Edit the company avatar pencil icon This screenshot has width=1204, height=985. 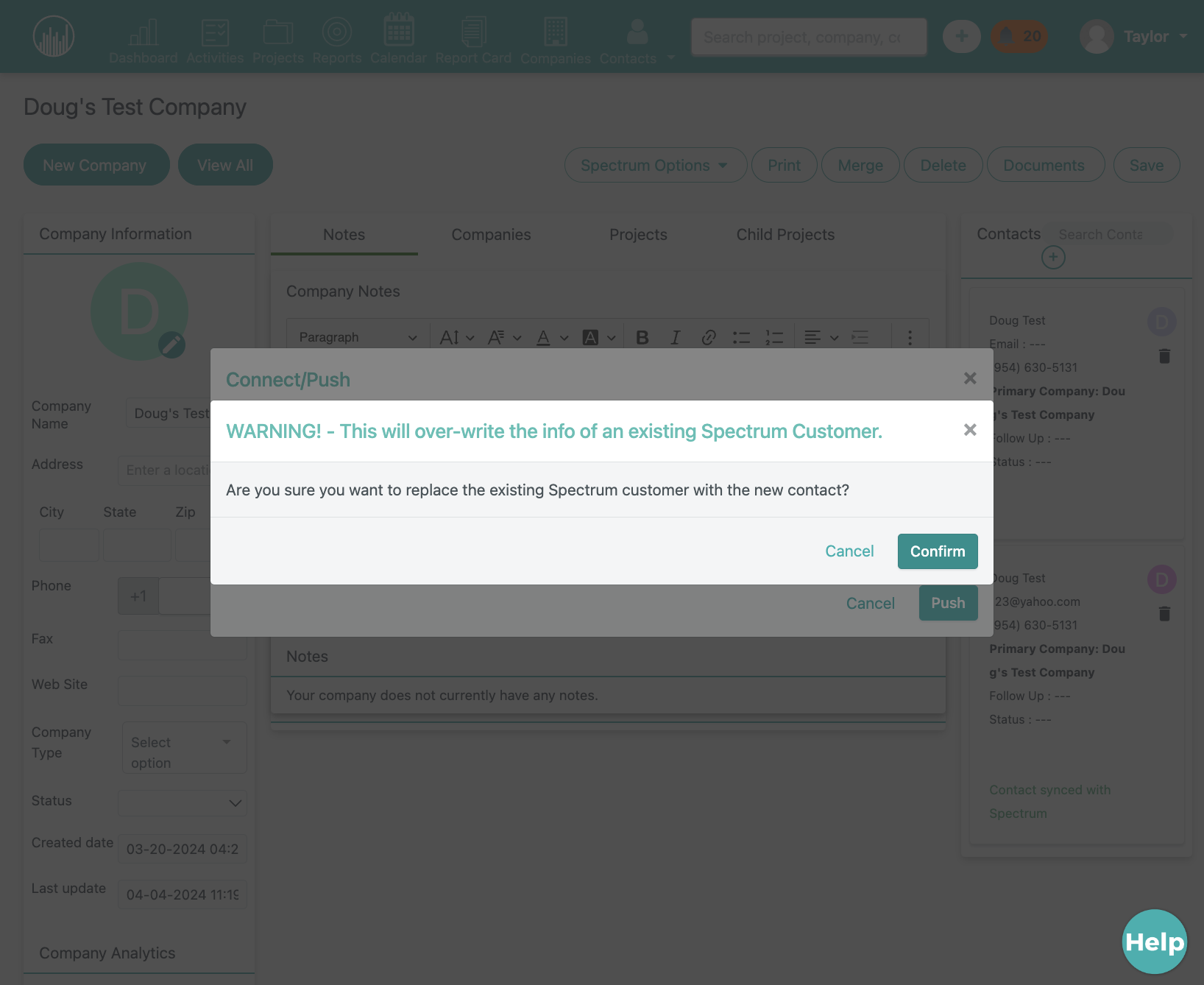pos(172,344)
